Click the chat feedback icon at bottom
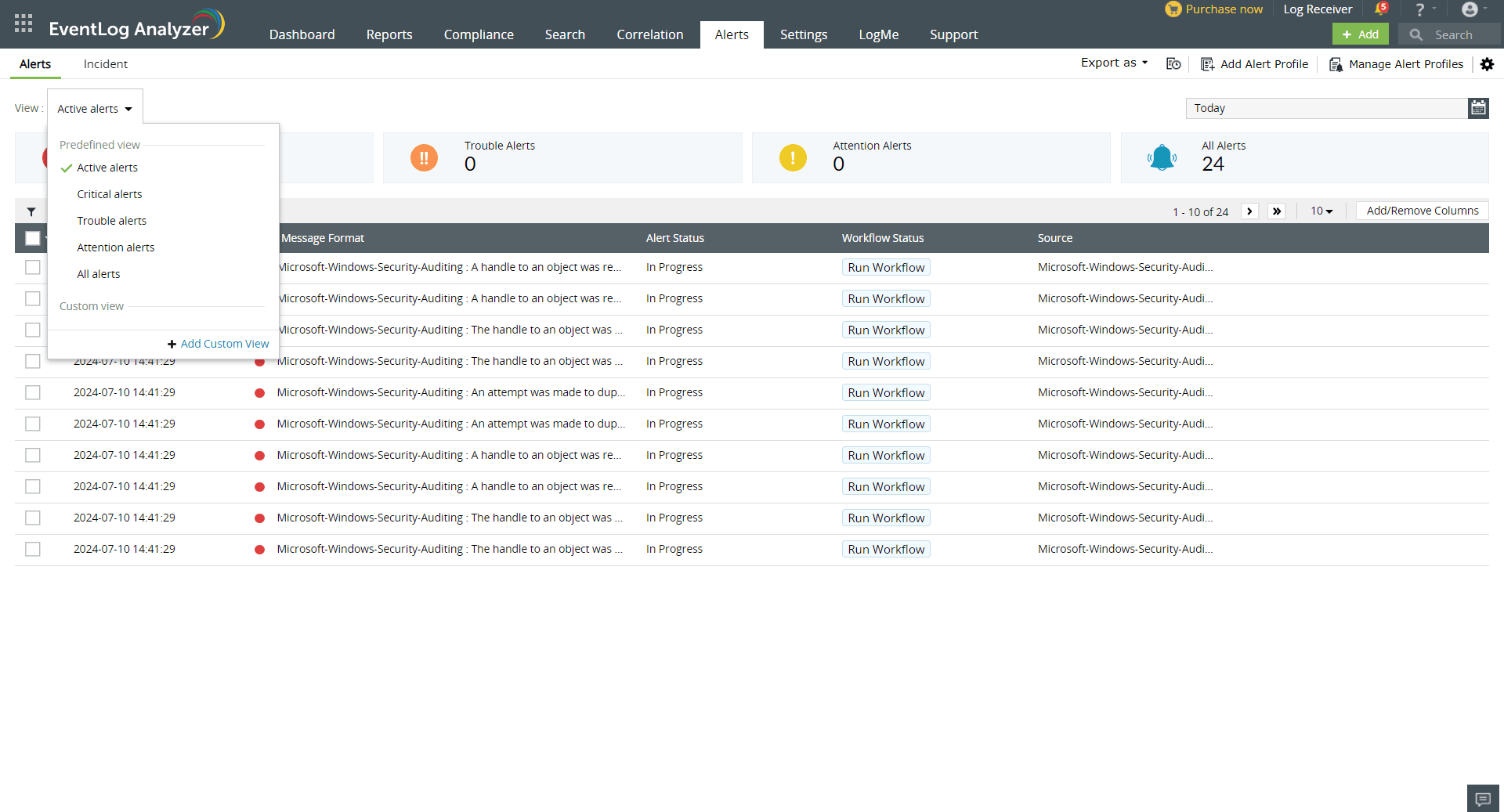The image size is (1504, 812). coord(1482,799)
